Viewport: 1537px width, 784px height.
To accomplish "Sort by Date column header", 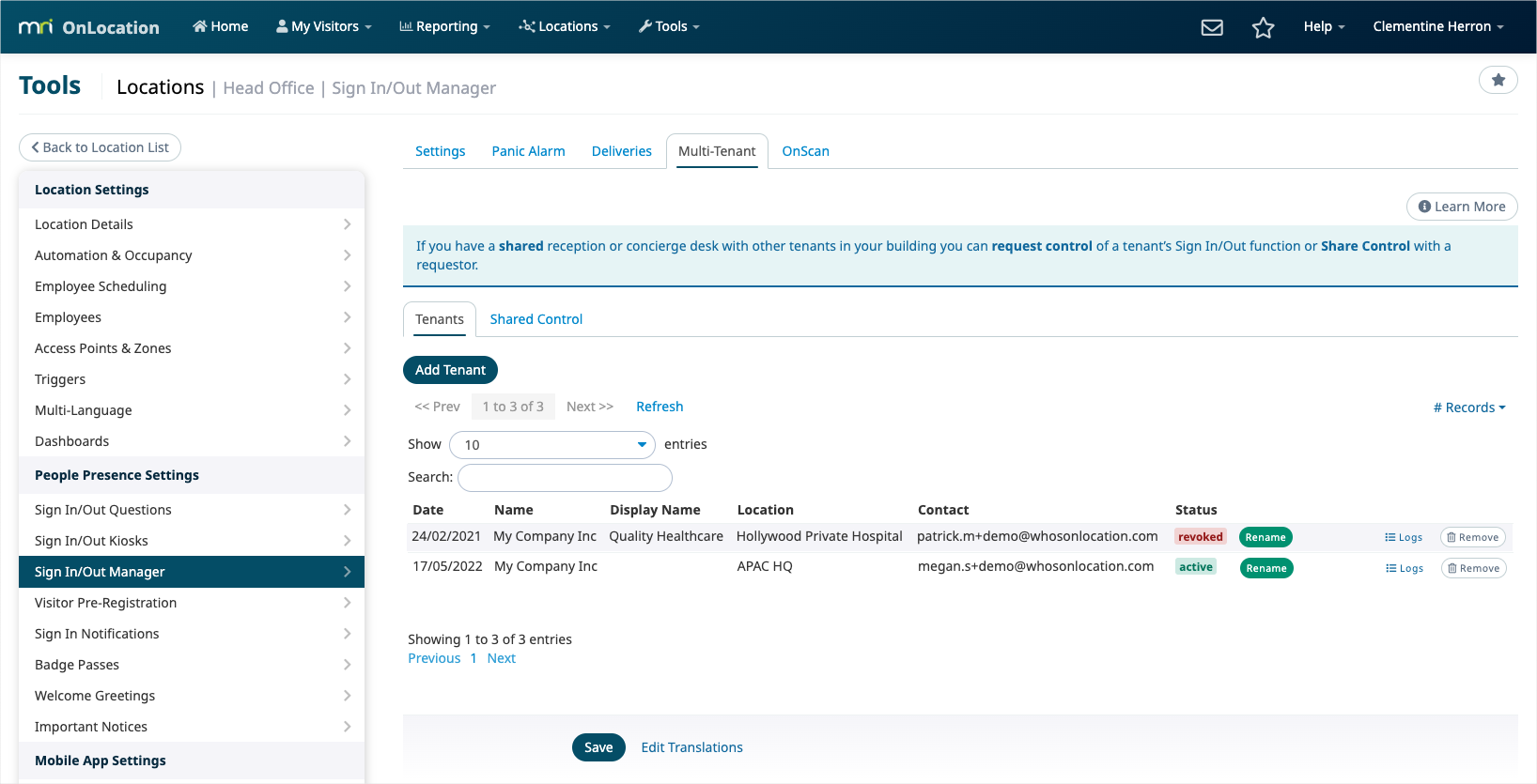I will tap(427, 510).
